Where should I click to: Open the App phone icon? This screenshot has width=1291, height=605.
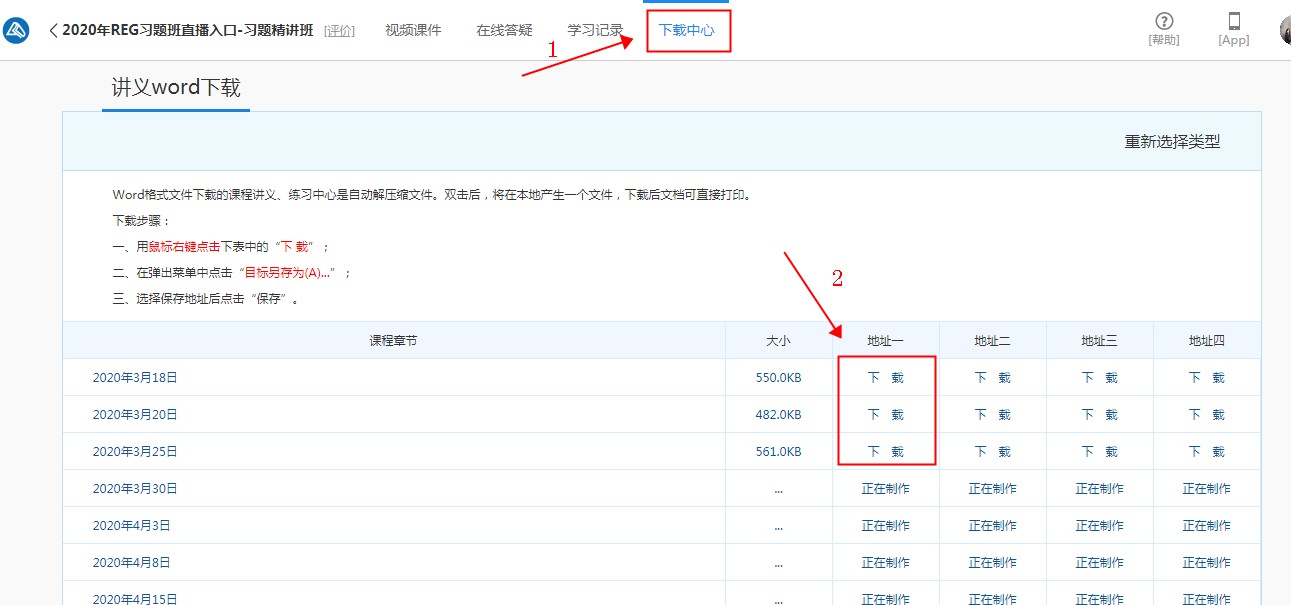[x=1234, y=22]
